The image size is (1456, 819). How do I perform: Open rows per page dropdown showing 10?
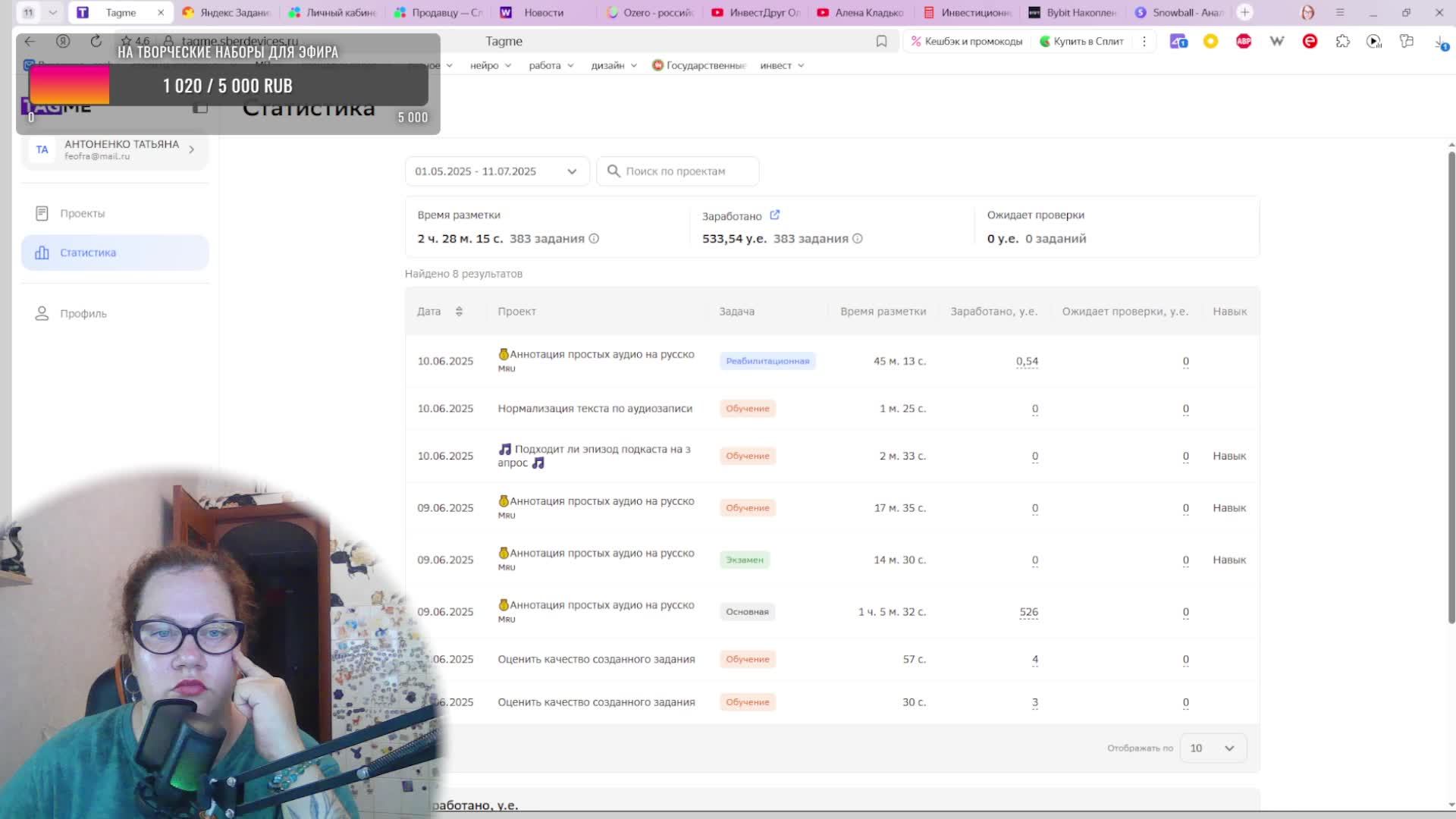click(1213, 748)
